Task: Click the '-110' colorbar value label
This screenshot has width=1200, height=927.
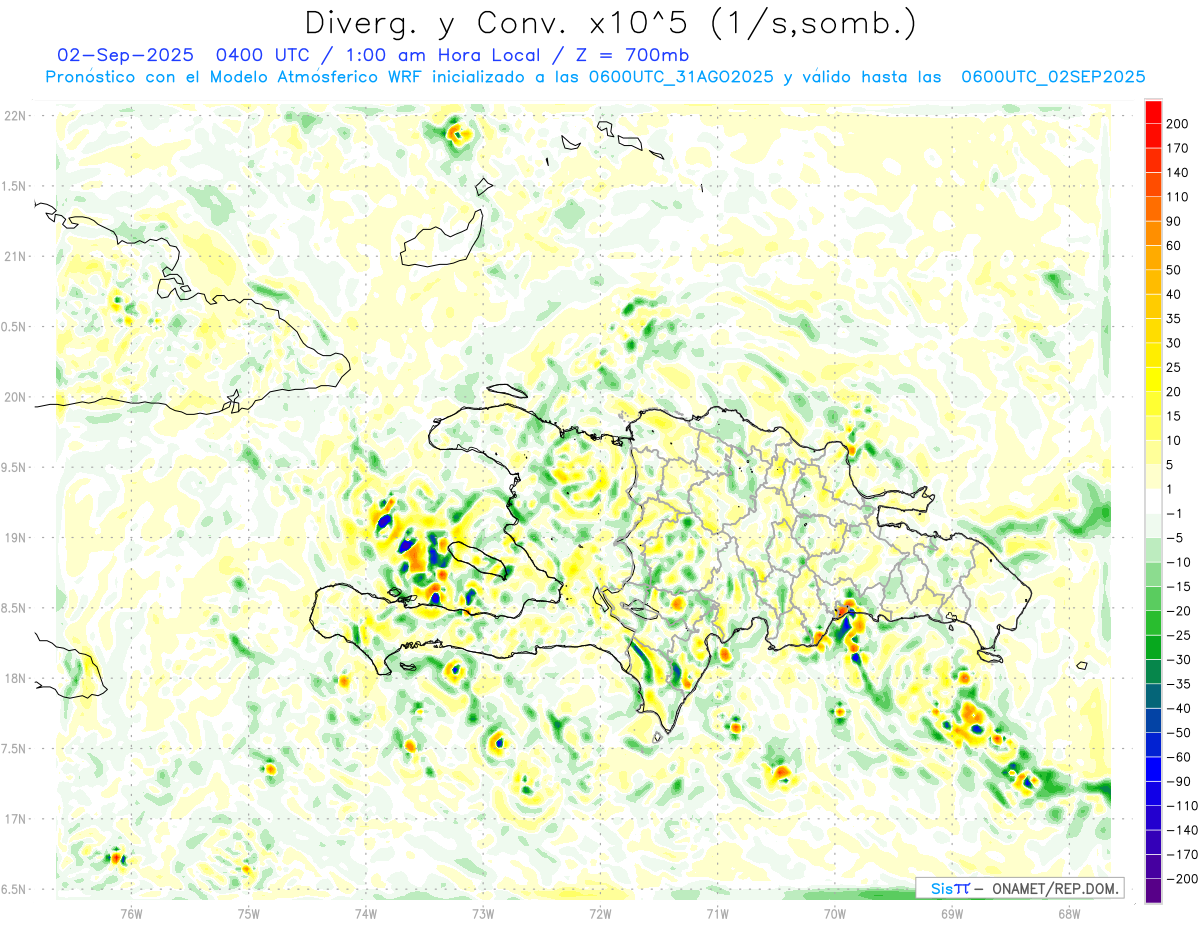Action: click(x=1184, y=806)
